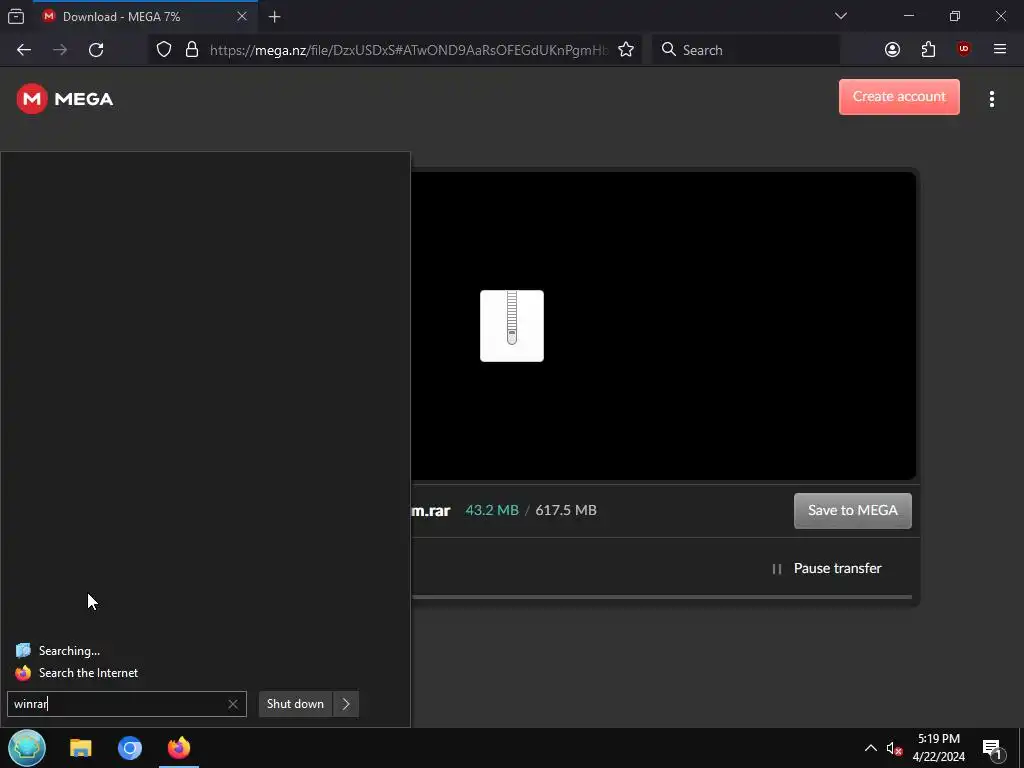The width and height of the screenshot is (1024, 768).
Task: Click the muted volume tray icon
Action: point(894,748)
